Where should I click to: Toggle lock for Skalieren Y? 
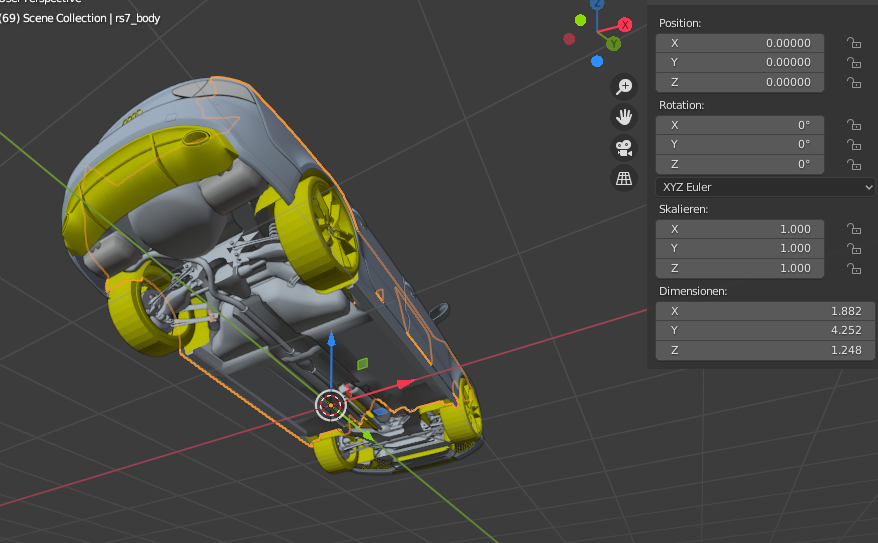click(853, 249)
